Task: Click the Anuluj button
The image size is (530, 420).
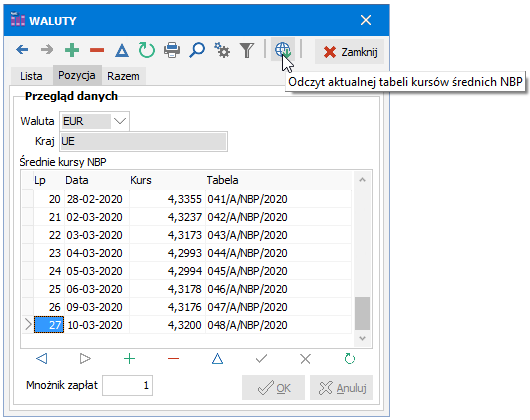Action: pyautogui.click(x=341, y=388)
